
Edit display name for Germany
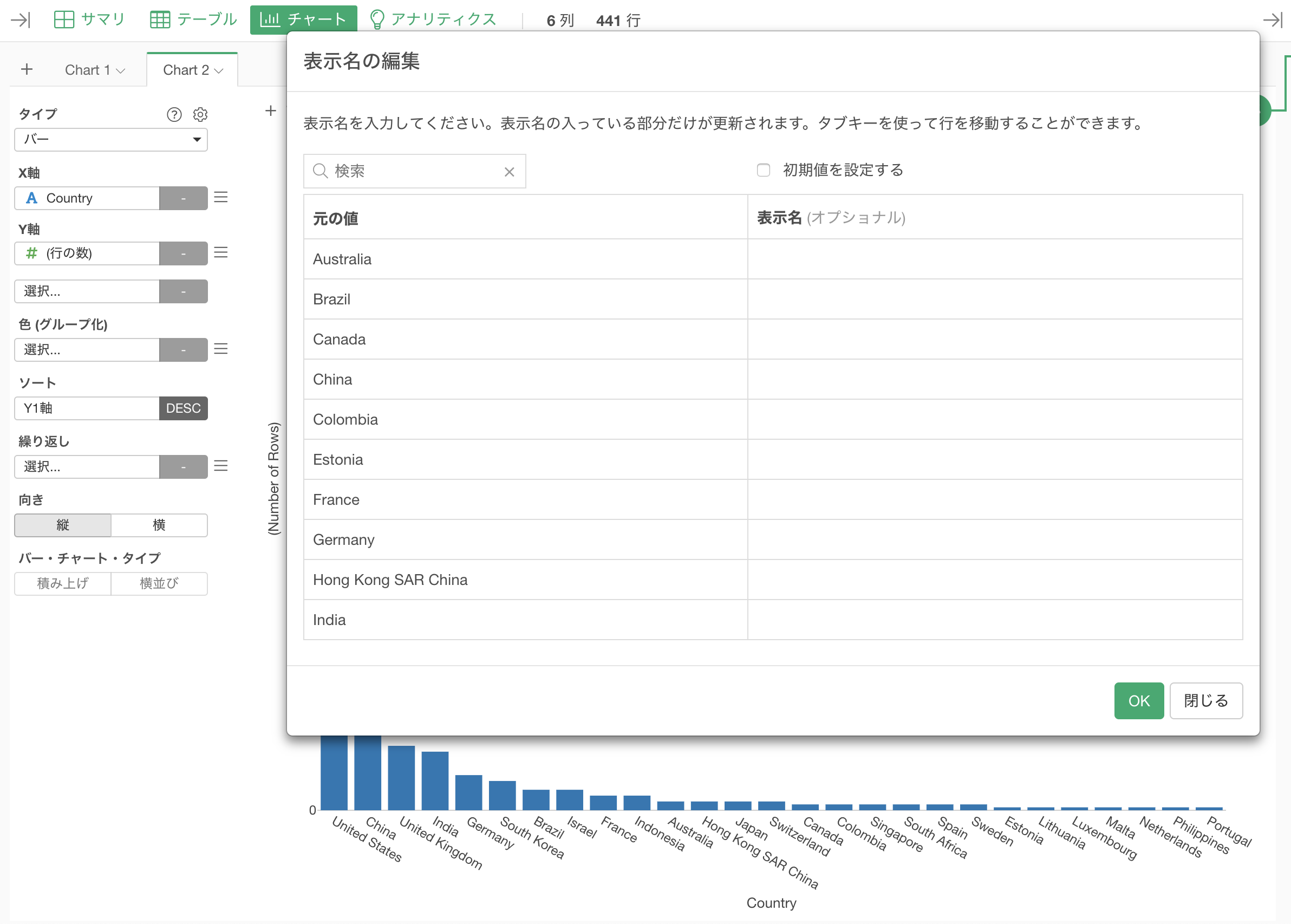[x=995, y=540]
